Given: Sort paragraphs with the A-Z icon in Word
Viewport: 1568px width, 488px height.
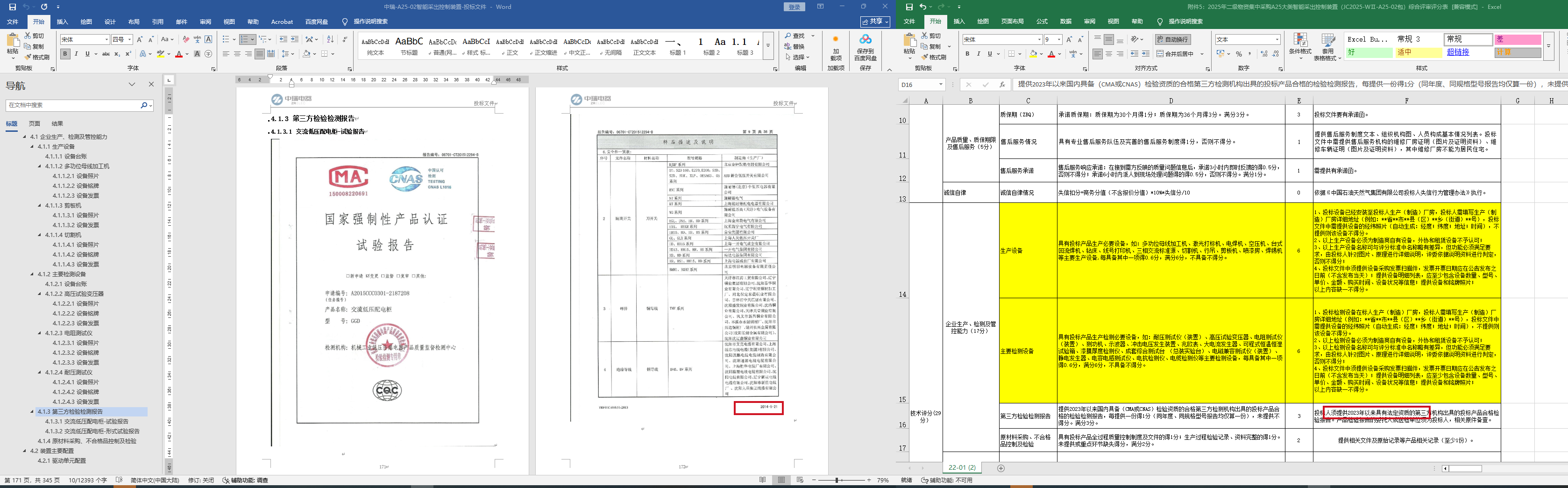Looking at the screenshot, I should [330, 40].
